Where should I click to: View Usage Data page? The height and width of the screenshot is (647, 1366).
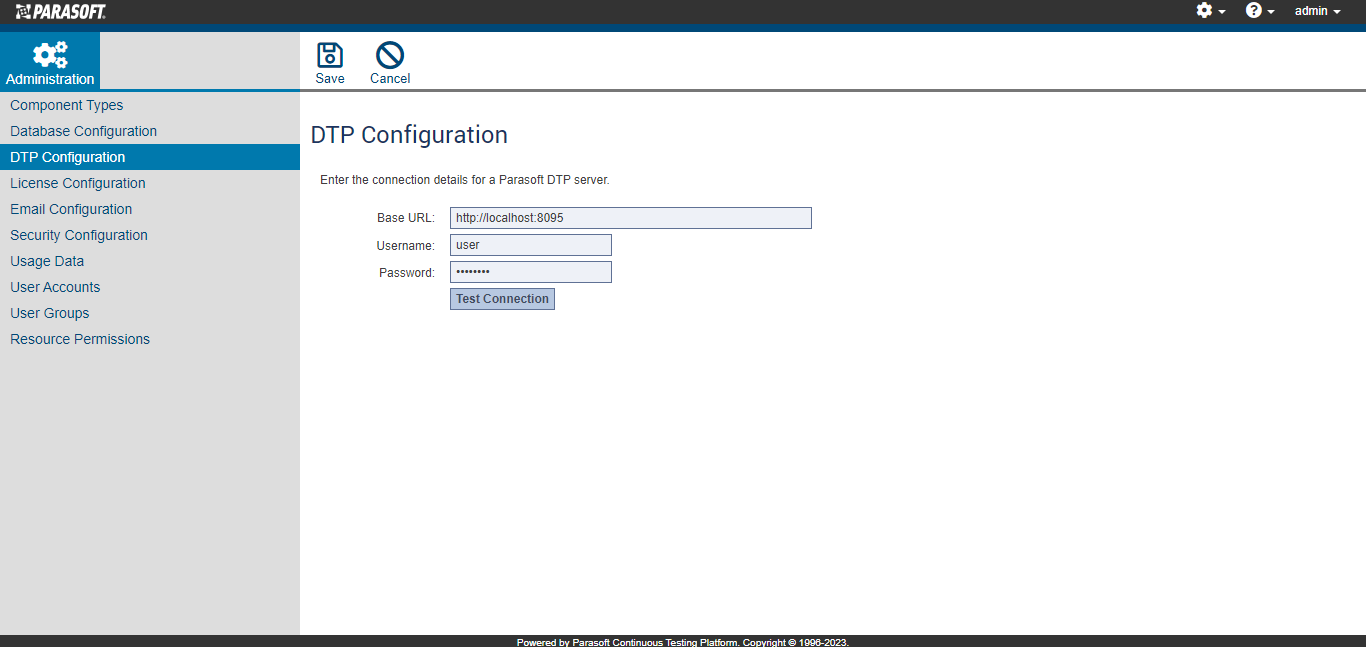pos(150,261)
